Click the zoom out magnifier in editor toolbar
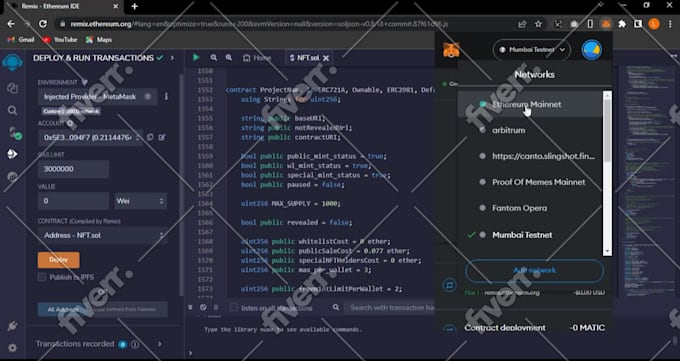Screen dimensions: 680x361 point(213,58)
